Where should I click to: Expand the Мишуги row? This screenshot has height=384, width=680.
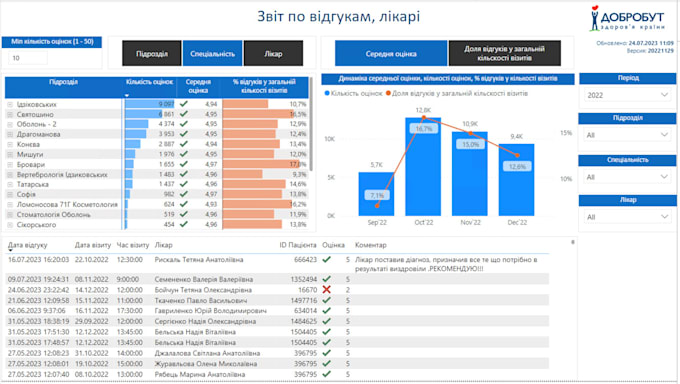point(10,154)
